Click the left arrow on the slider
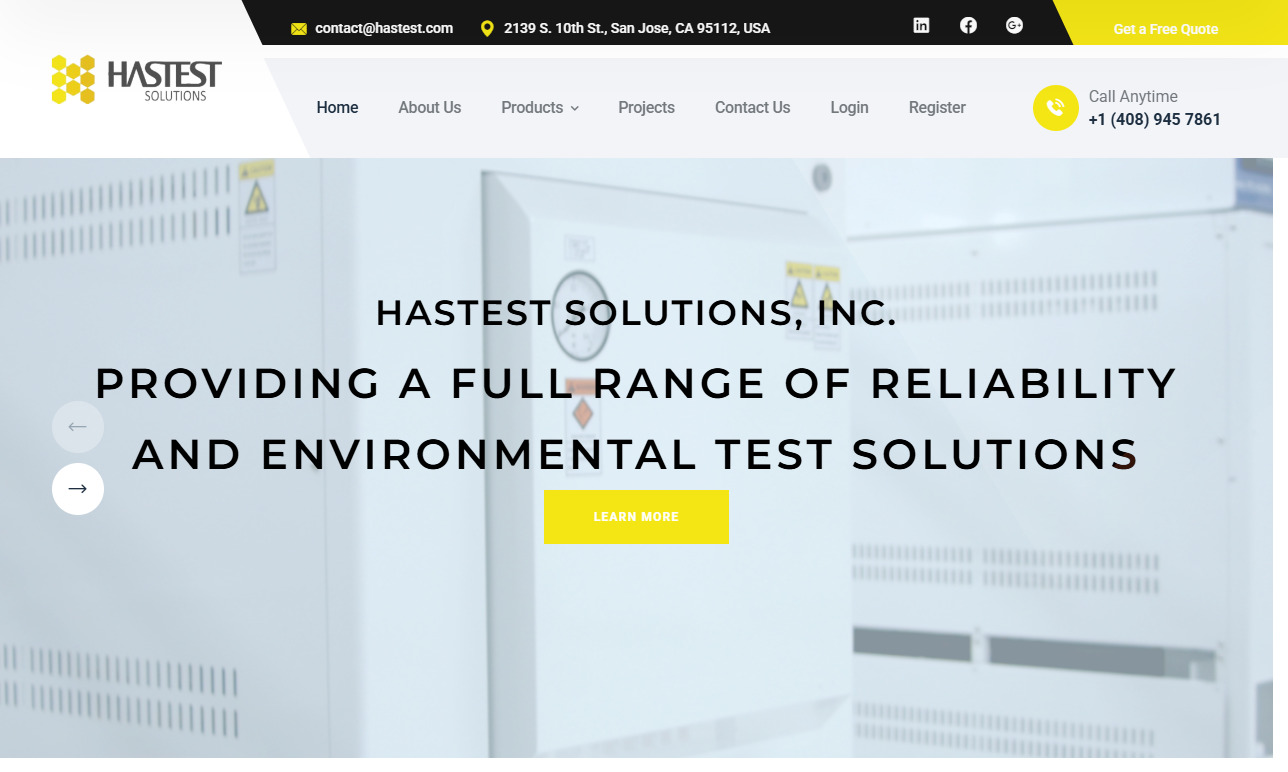Image resolution: width=1288 pixels, height=772 pixels. 77,427
